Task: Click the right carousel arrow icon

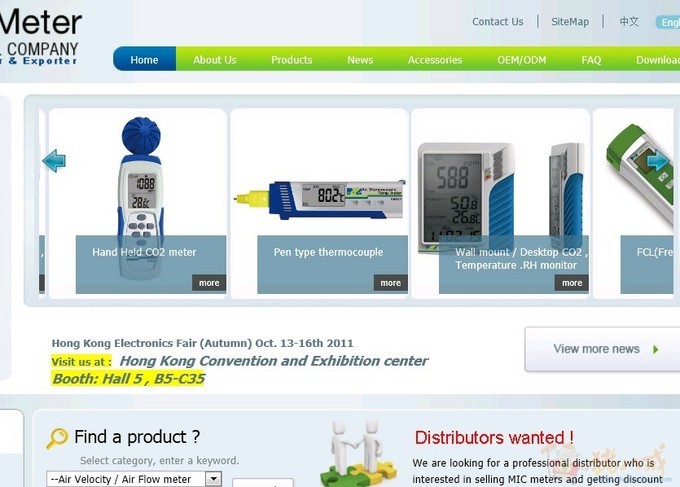Action: pos(659,161)
